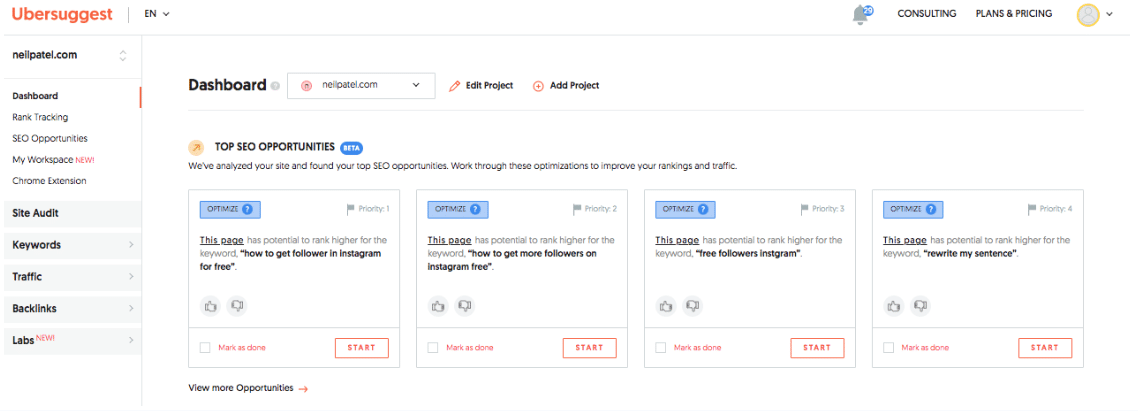This screenshot has height=411, width=1138.
Task: Open Rank Tracking in the sidebar
Action: pos(40,117)
